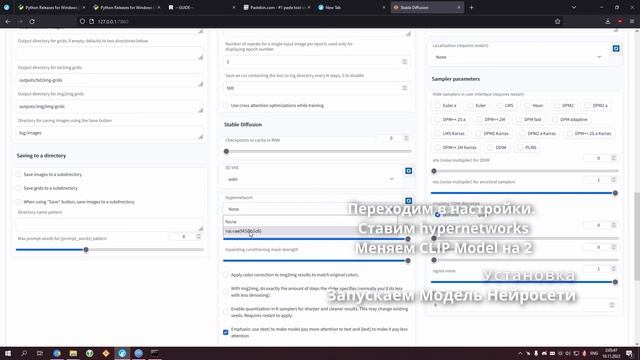
Task: Go back with the browser back arrow
Action: (8, 21)
